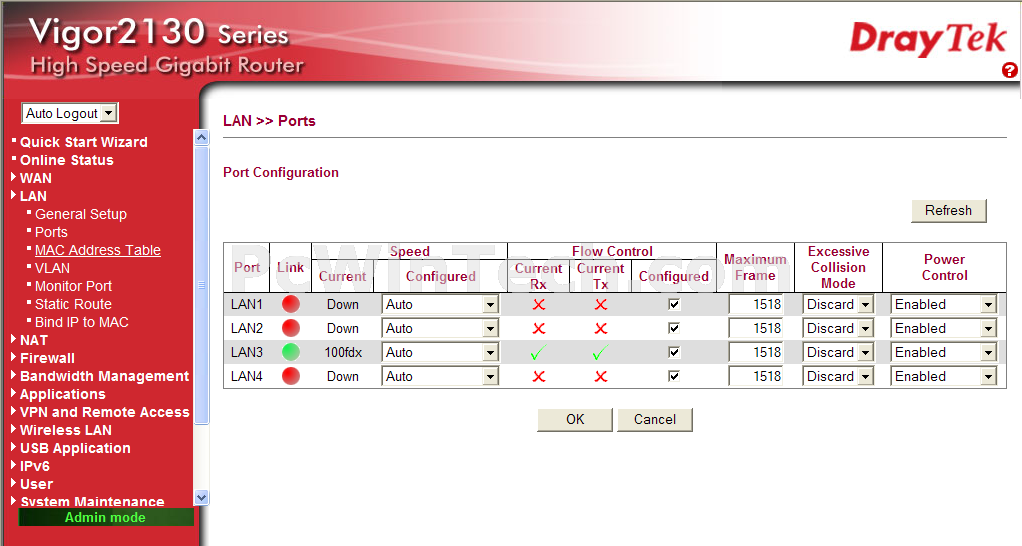Toggle LAN2 flow control checkbox
This screenshot has height=546, width=1022.
(x=674, y=328)
